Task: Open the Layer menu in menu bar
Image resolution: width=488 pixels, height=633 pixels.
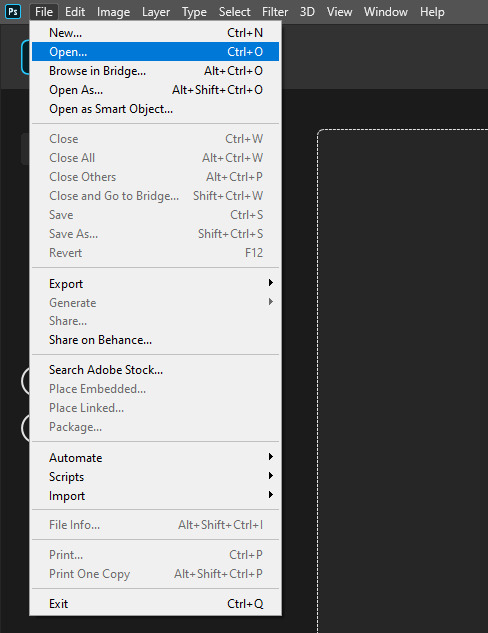Action: (156, 12)
